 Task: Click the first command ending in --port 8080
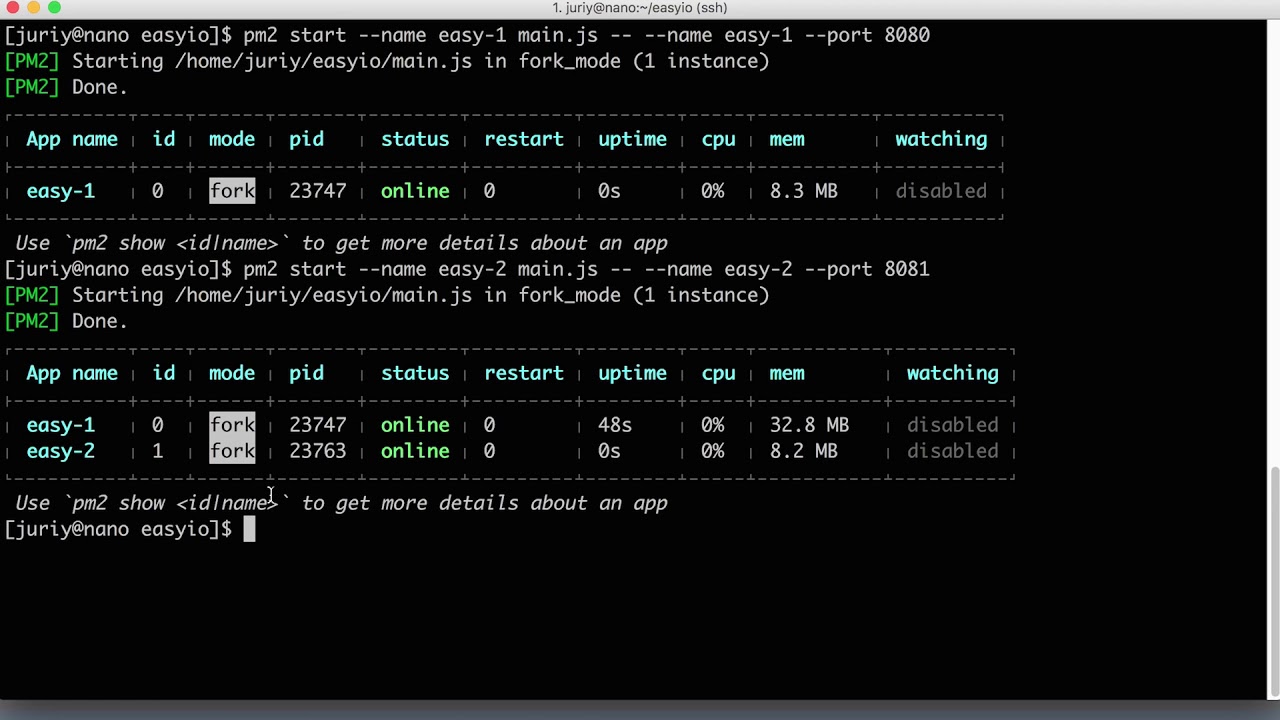[x=587, y=35]
